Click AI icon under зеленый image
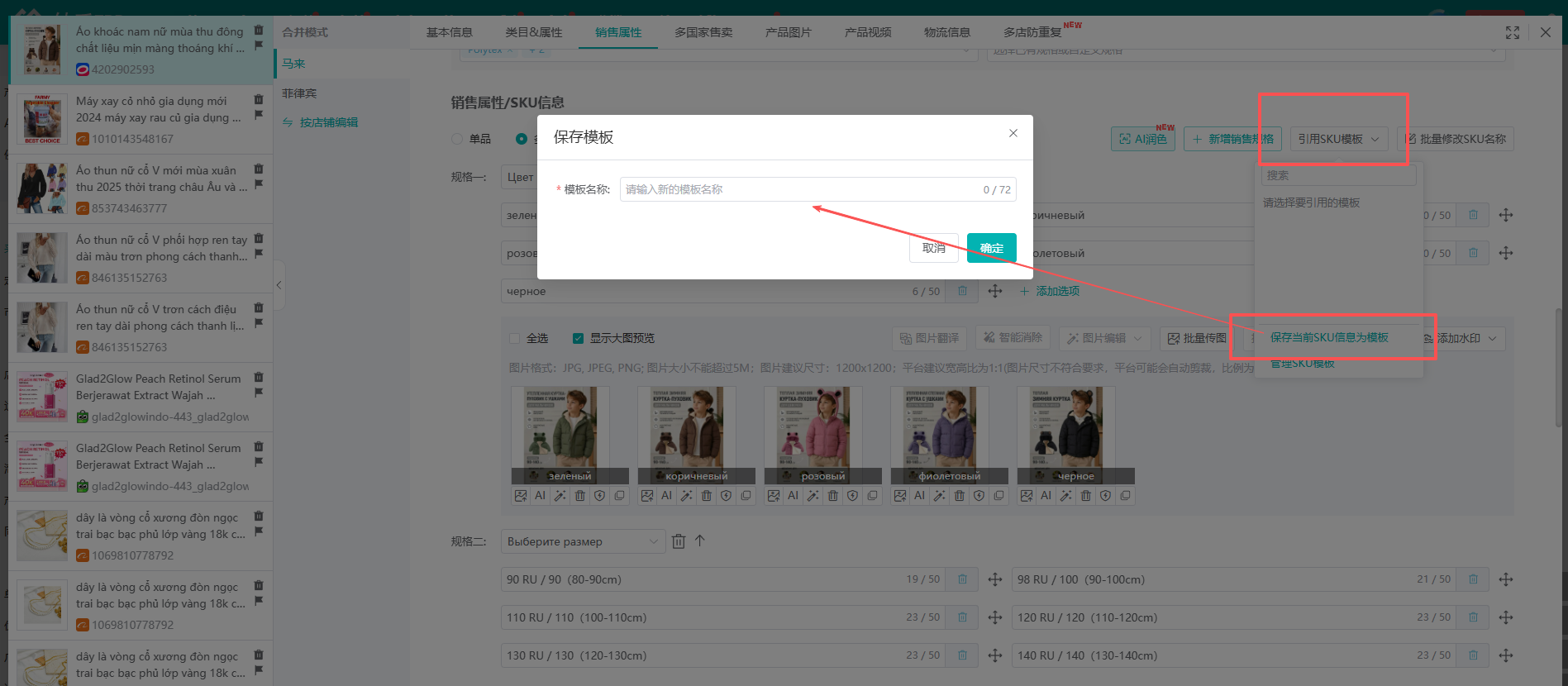The height and width of the screenshot is (686, 1568). [541, 496]
